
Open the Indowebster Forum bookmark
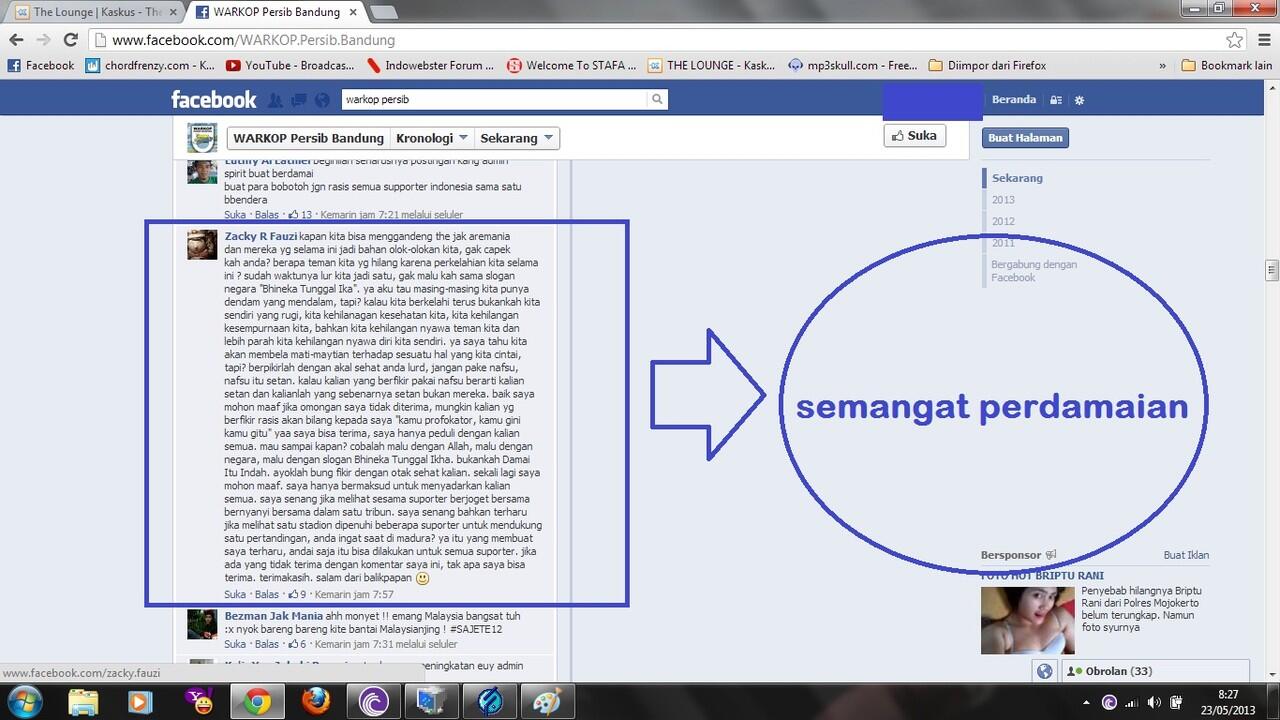point(431,65)
